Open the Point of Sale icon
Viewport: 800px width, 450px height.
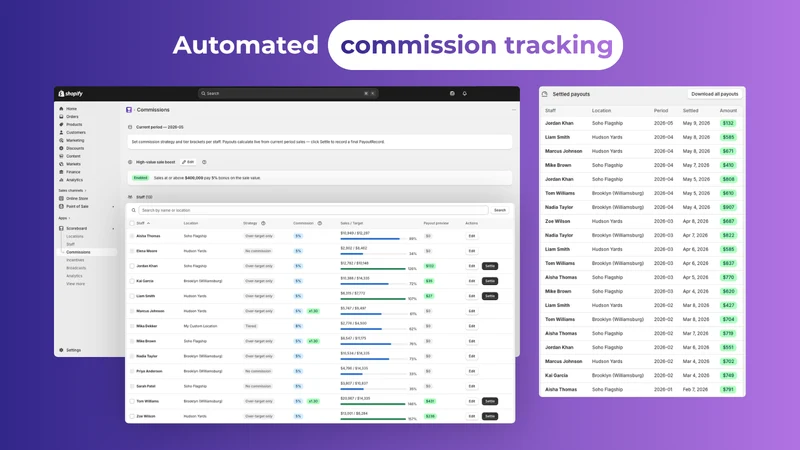61,206
